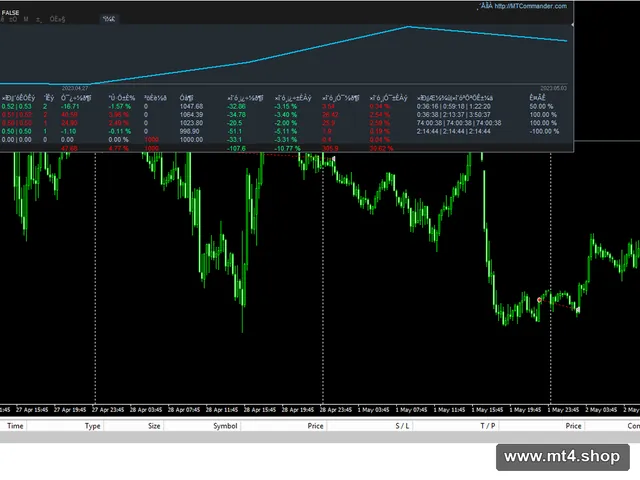The image size is (640, 480).
Task: Open the http://MTCommander.com link
Action: point(530,6)
